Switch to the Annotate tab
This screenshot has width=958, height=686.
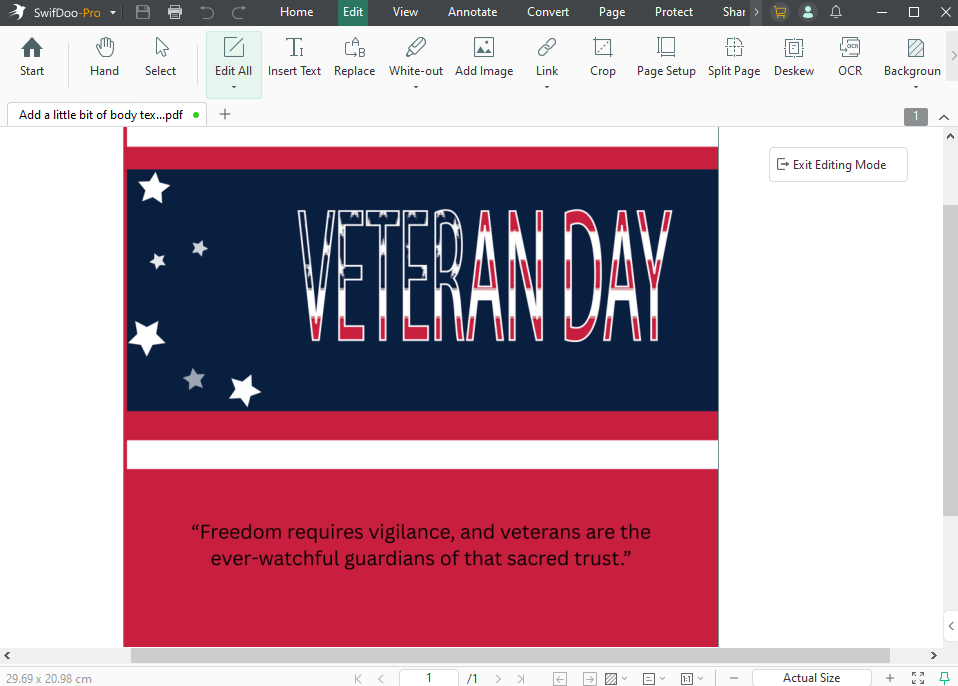click(472, 12)
